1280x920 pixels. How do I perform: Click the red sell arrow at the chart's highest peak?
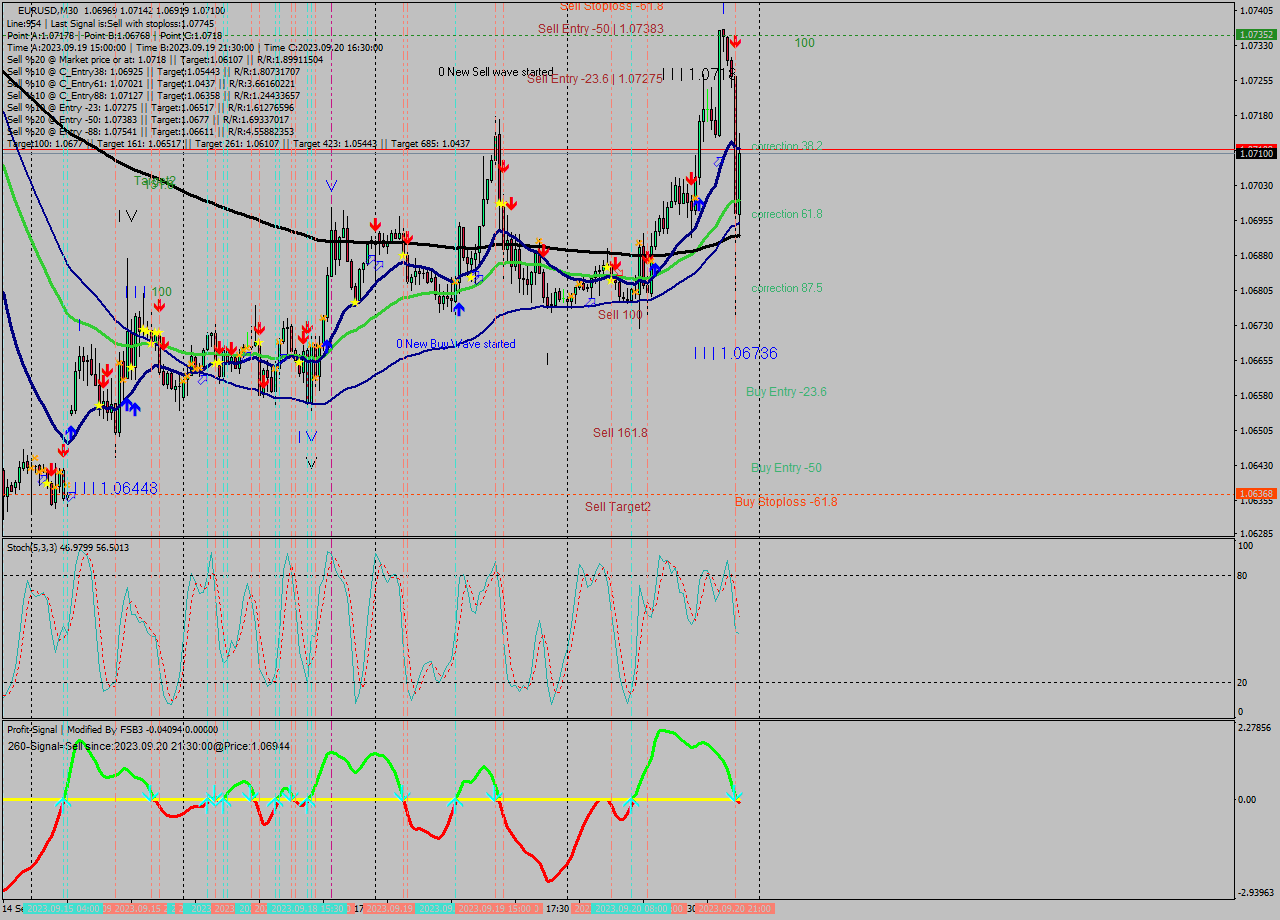point(735,42)
